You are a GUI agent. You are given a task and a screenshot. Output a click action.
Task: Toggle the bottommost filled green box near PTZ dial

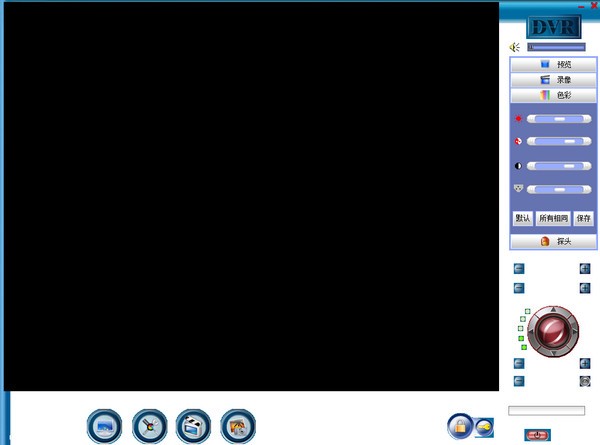click(x=524, y=347)
